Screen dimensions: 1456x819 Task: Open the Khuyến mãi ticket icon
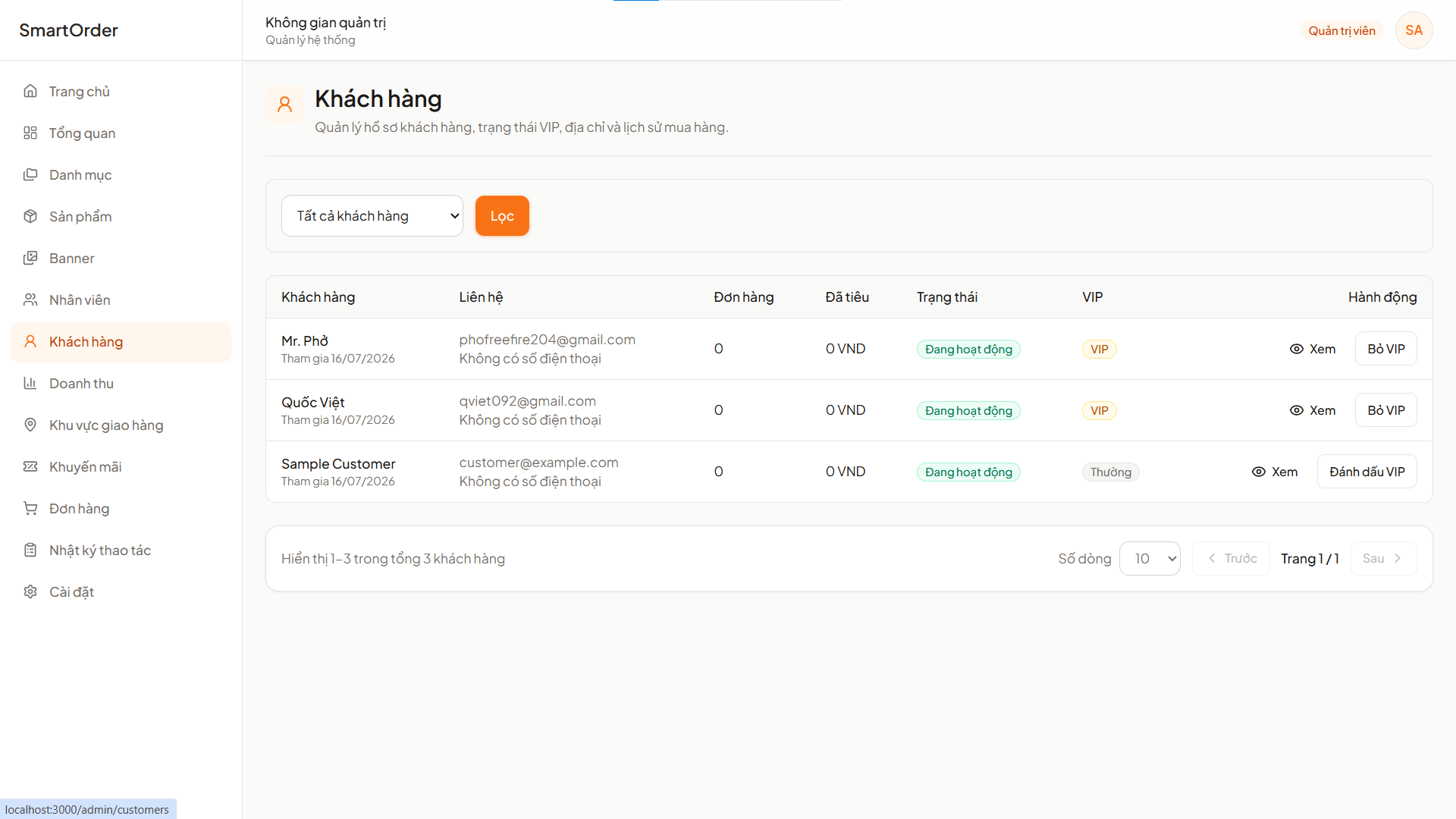[x=30, y=466]
